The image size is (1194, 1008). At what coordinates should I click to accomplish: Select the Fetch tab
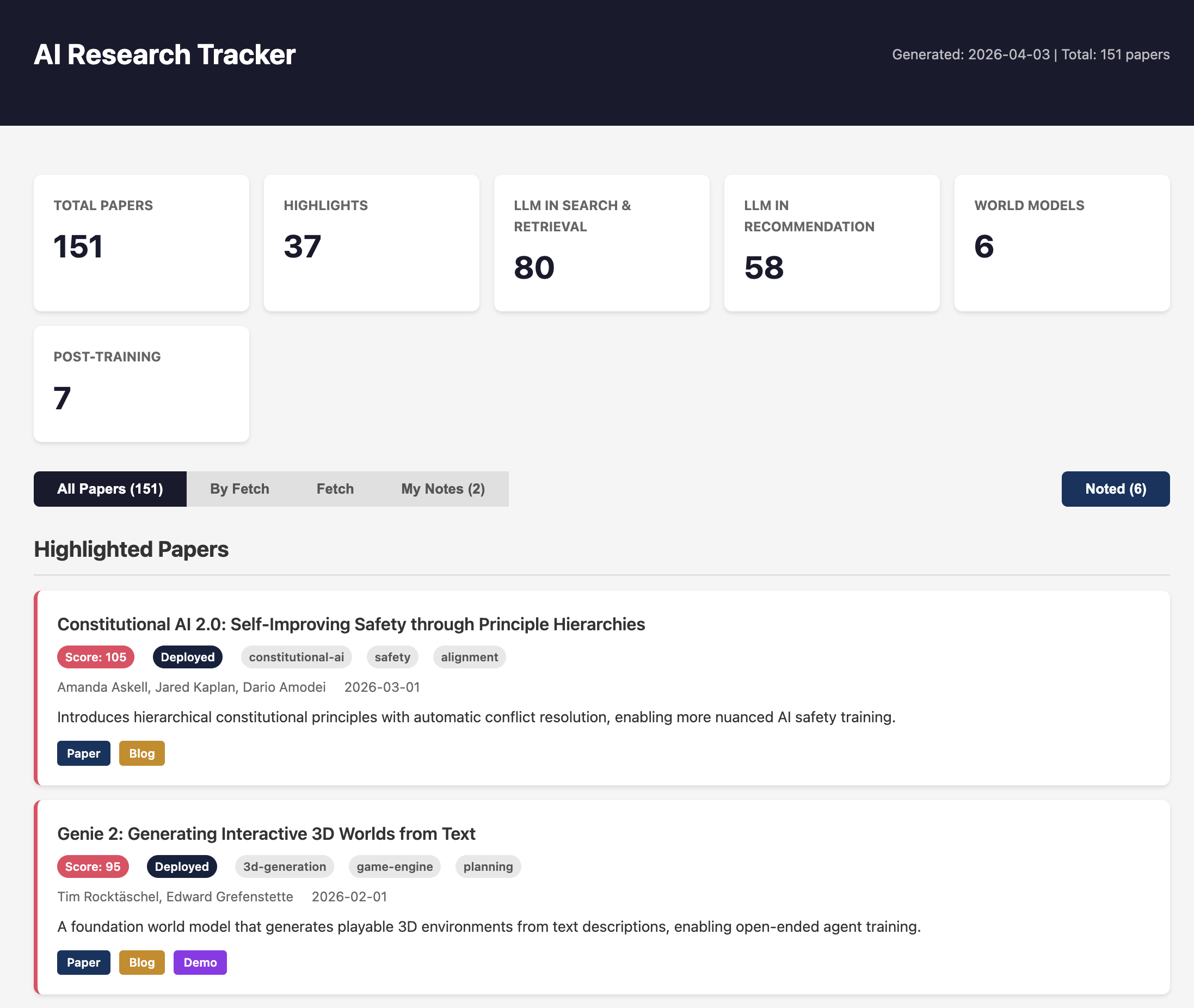pos(335,489)
